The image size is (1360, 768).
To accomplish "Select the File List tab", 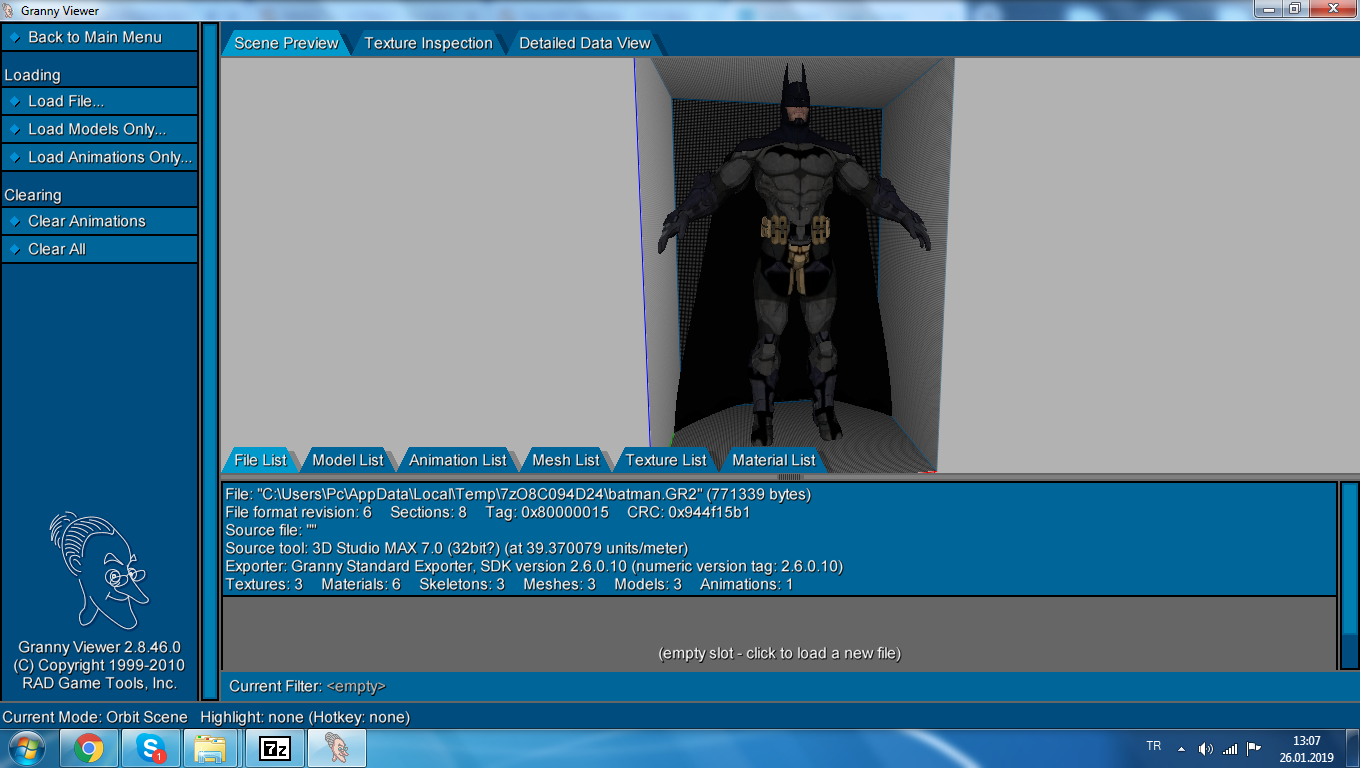I will pos(260,460).
